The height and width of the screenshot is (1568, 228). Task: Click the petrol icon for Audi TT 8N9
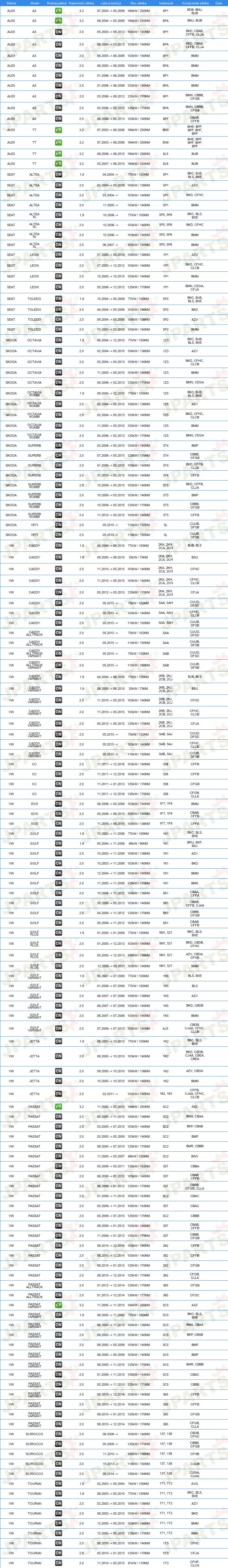coord(58,142)
